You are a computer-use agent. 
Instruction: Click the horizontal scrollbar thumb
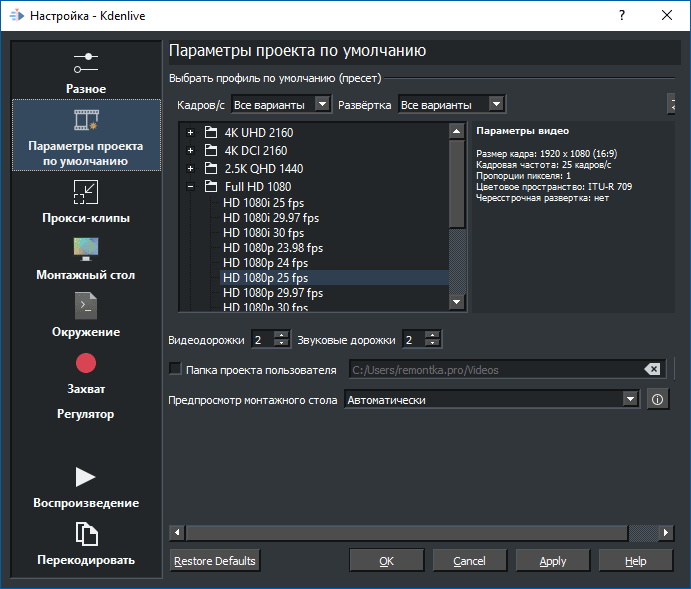407,533
